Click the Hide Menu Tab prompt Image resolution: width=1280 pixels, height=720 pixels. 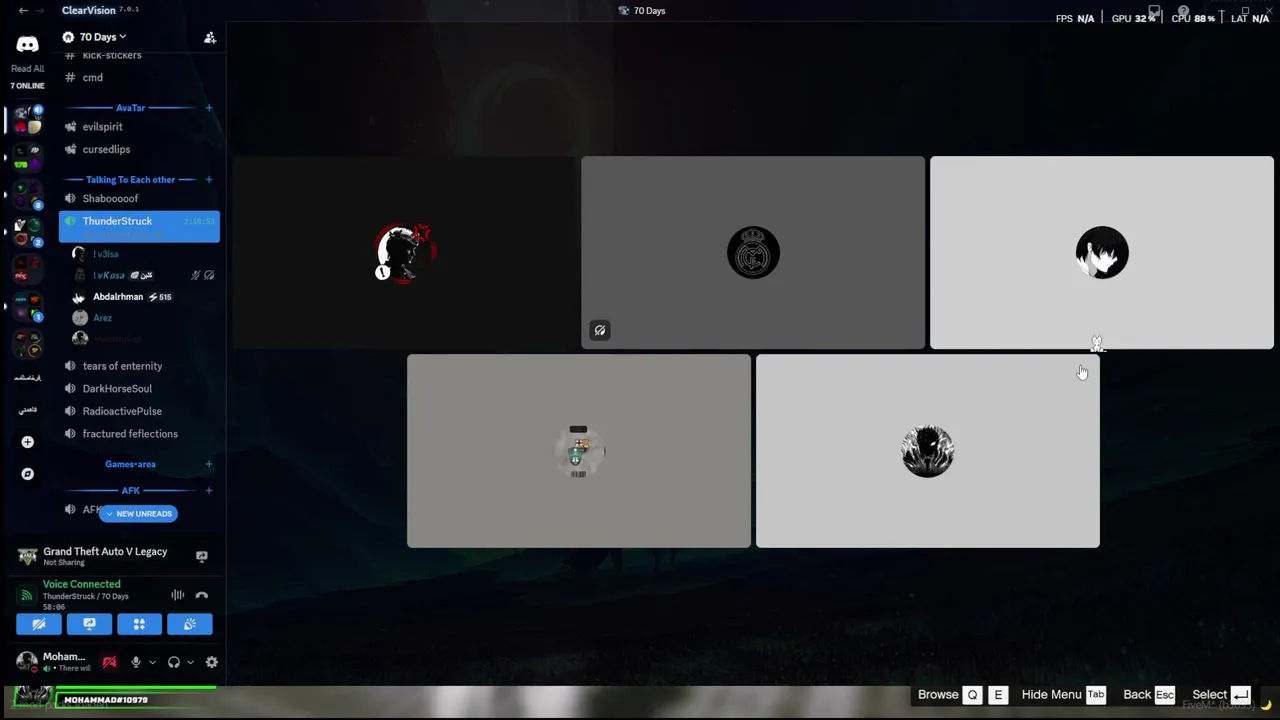coord(1064,695)
